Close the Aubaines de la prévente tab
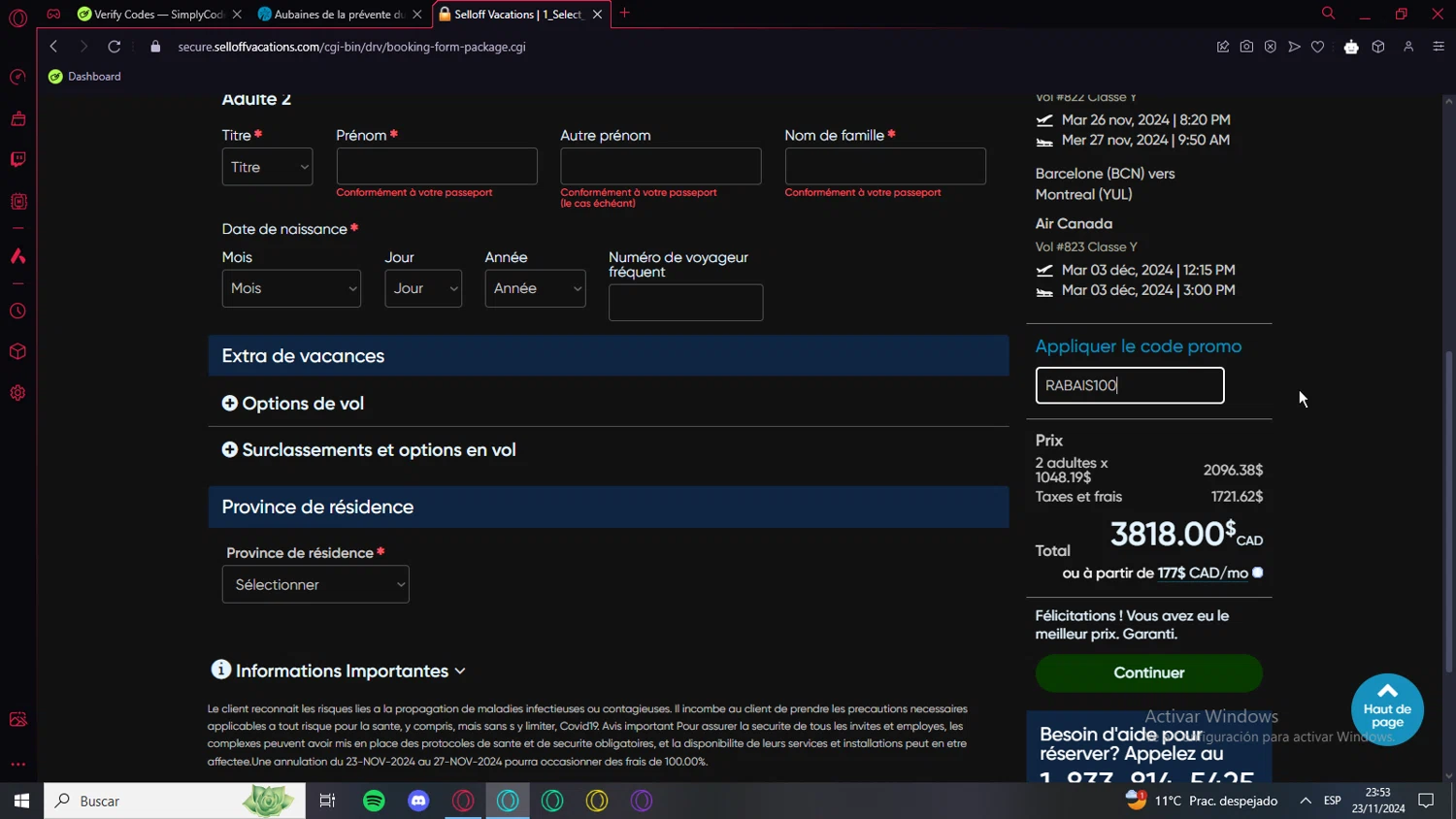1456x819 pixels. [417, 15]
